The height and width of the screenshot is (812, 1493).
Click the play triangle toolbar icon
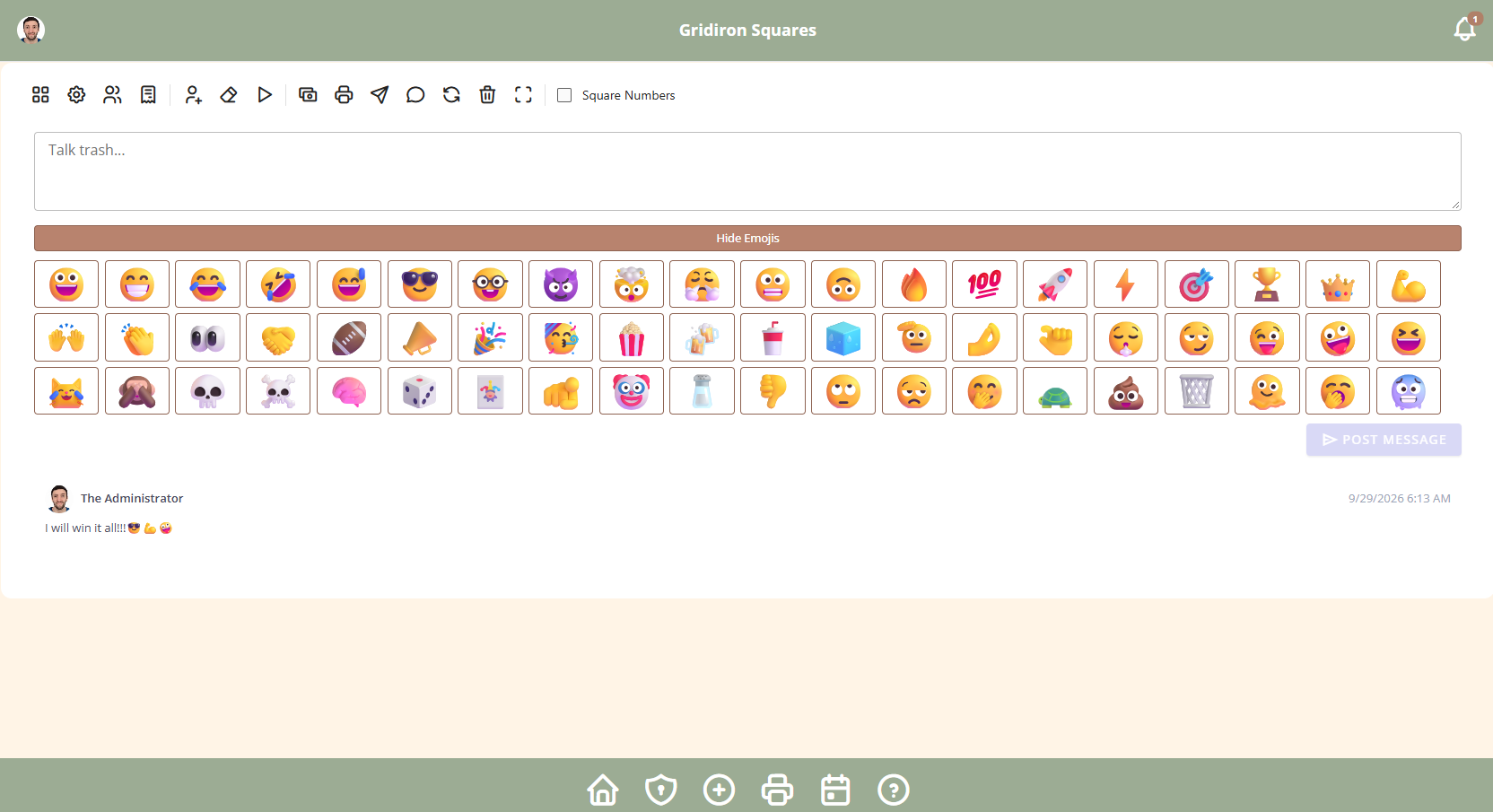[265, 95]
